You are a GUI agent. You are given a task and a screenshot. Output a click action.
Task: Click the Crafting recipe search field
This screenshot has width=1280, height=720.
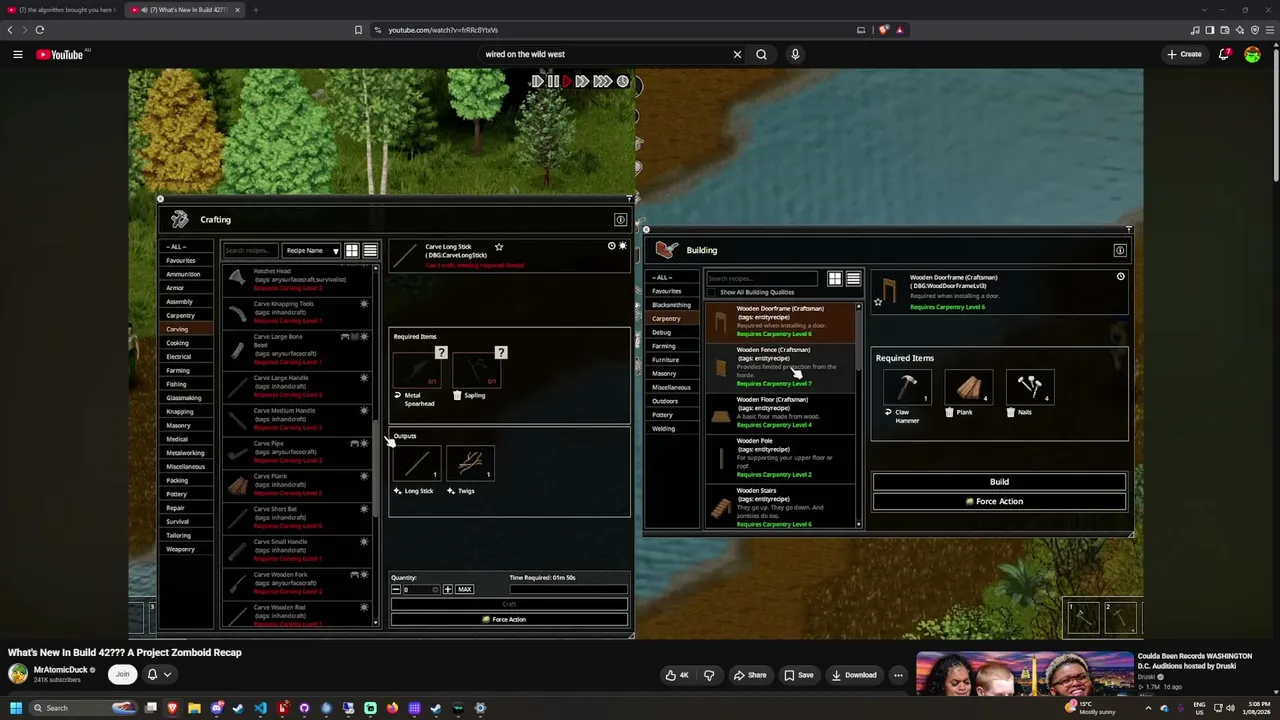pos(250,251)
